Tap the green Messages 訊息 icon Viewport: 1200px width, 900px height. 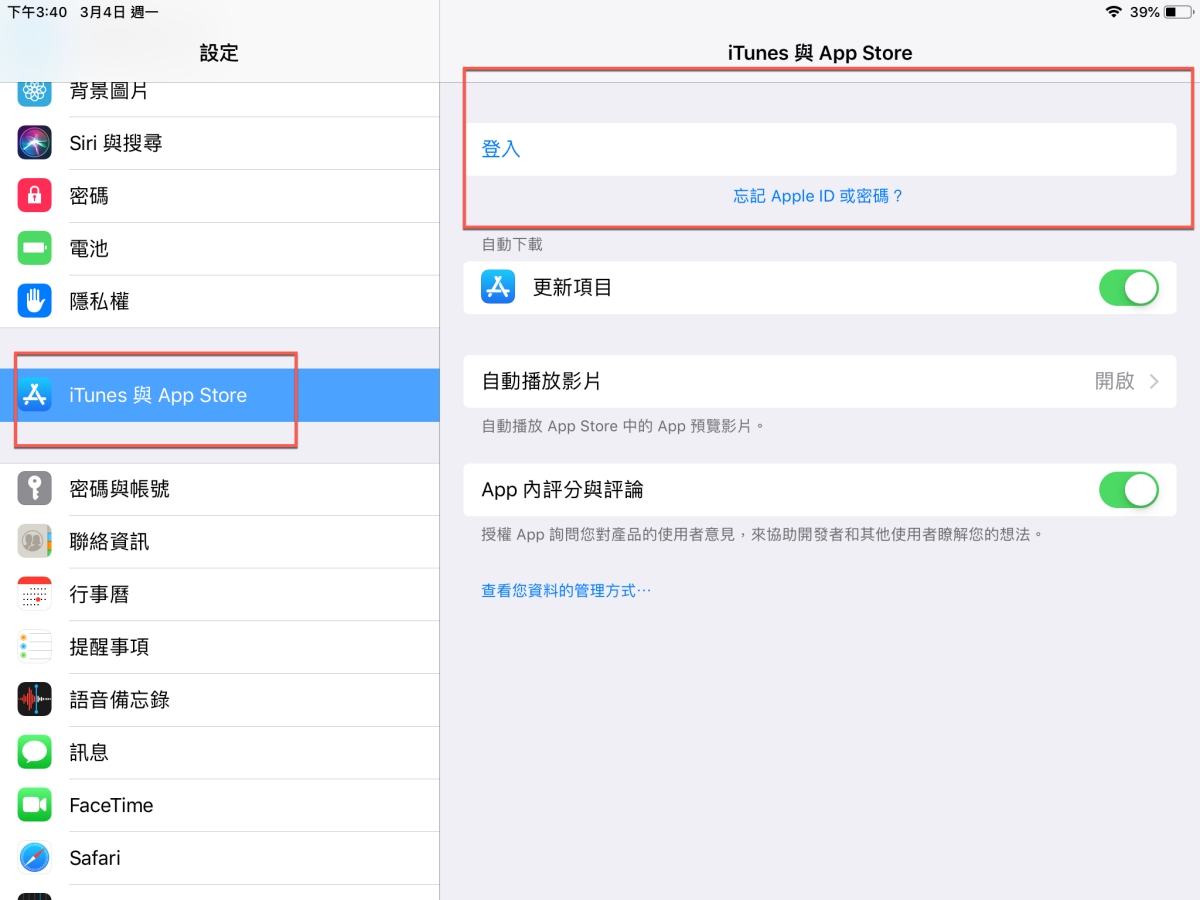click(35, 752)
